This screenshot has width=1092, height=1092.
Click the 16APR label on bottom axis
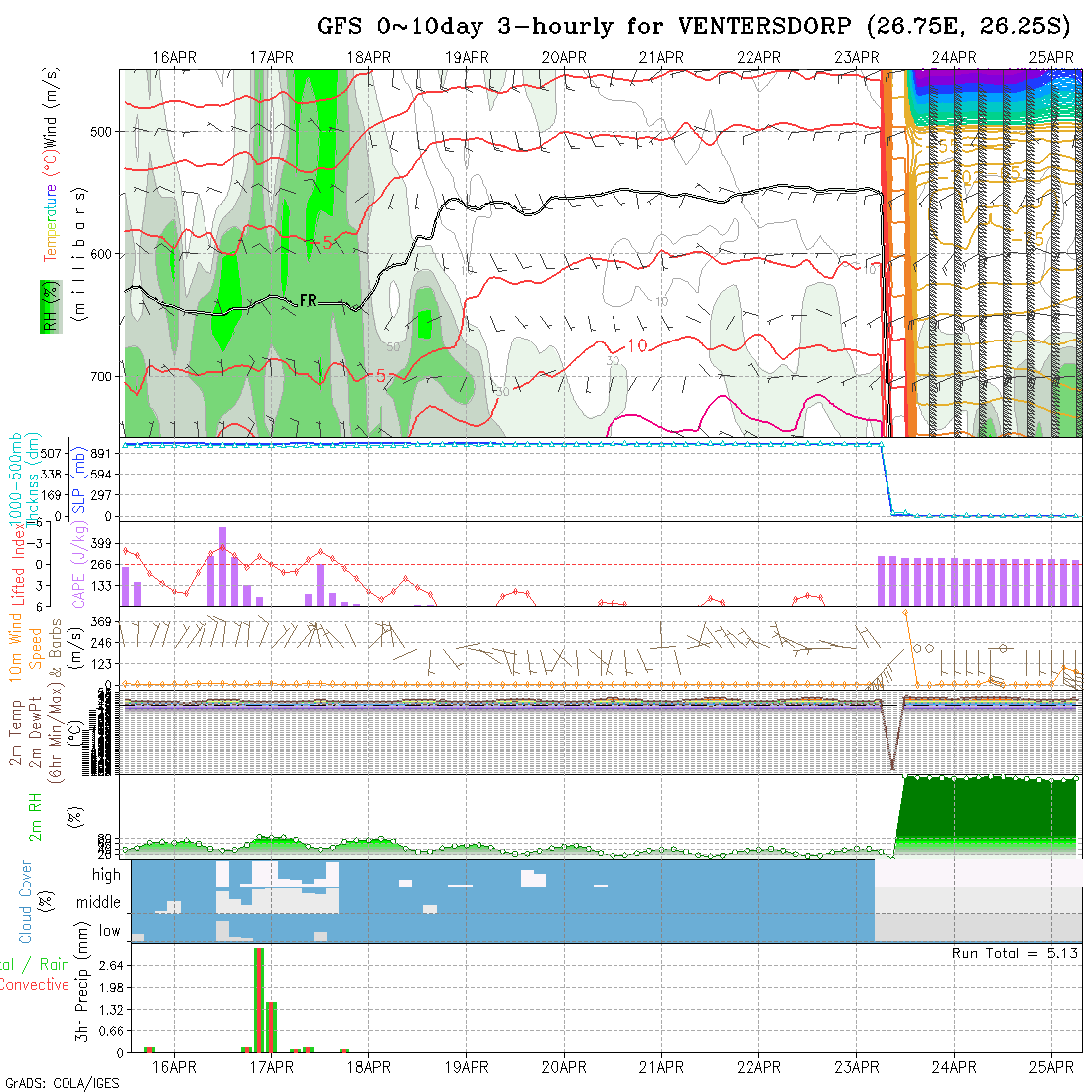click(174, 1067)
